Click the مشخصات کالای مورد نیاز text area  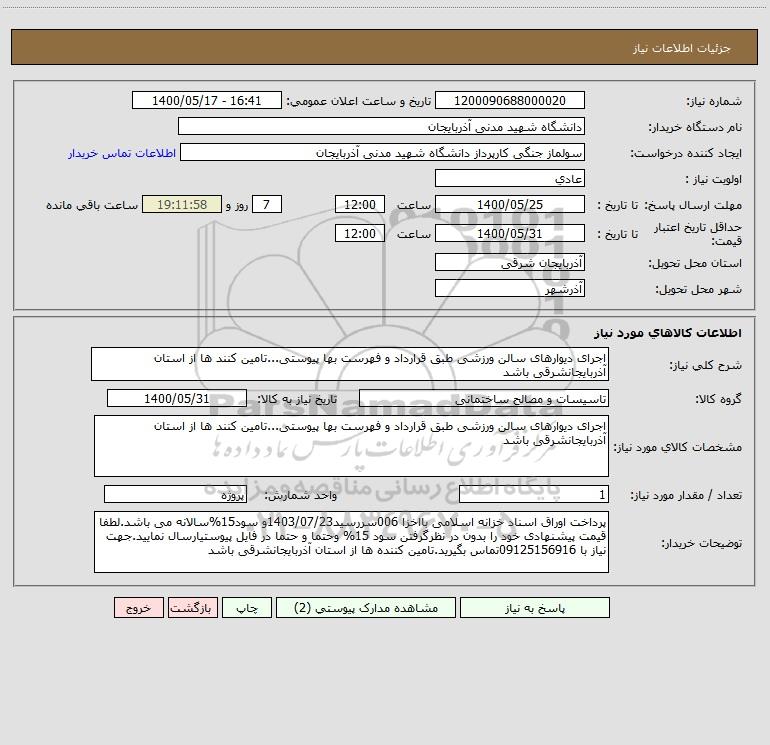[x=351, y=446]
